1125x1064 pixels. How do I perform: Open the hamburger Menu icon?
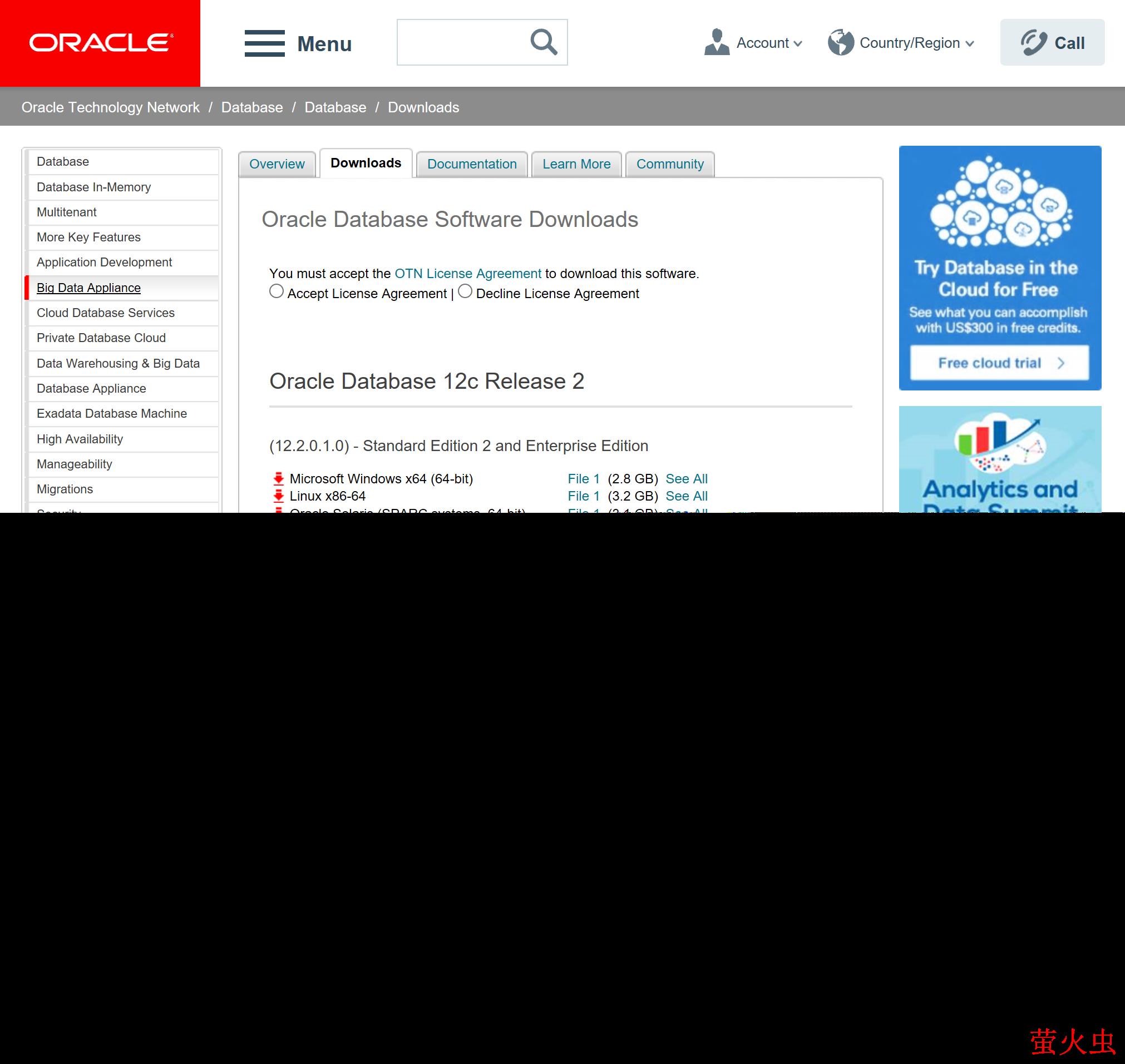click(x=264, y=43)
